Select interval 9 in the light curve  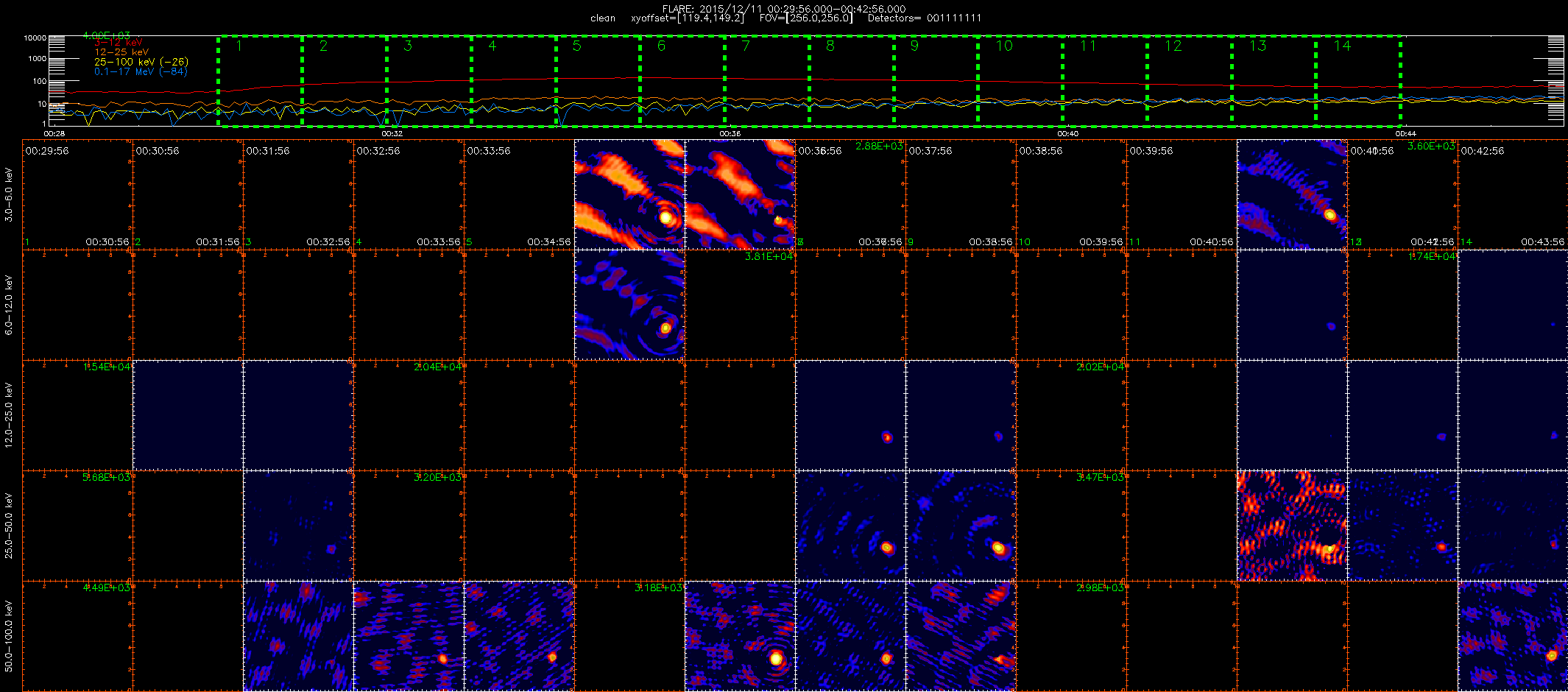point(936,81)
